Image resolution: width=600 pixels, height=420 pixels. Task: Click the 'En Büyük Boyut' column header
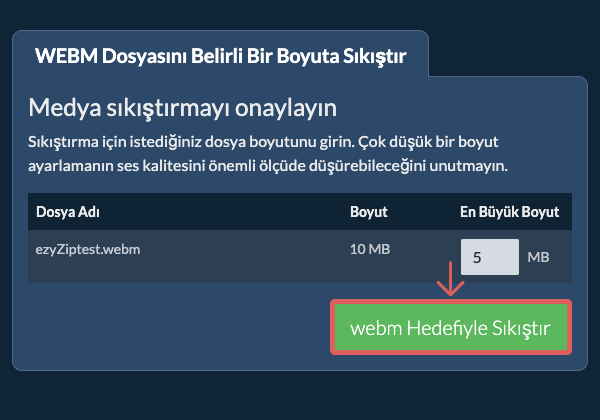[x=509, y=212]
